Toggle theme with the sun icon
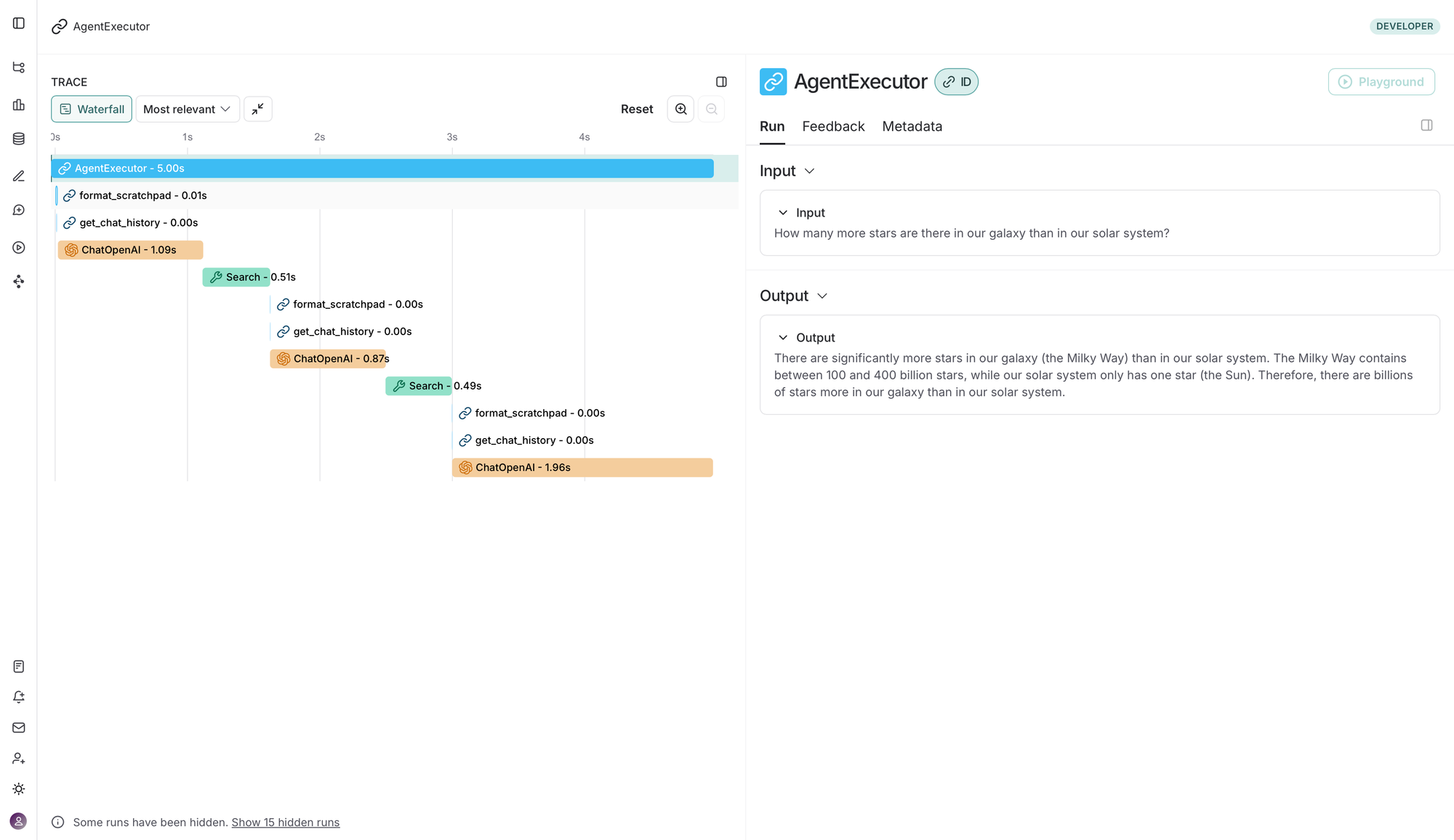The width and height of the screenshot is (1454, 840). (x=19, y=789)
